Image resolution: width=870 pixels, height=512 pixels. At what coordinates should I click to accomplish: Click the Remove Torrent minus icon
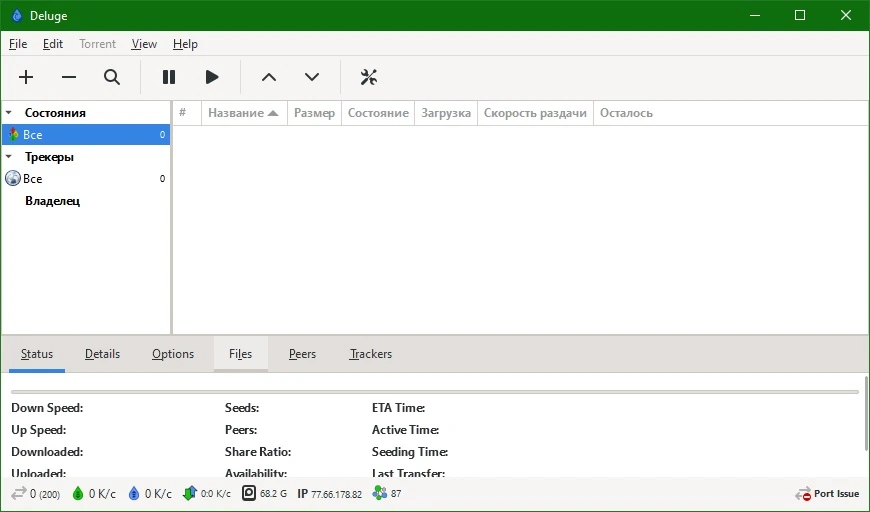[69, 77]
